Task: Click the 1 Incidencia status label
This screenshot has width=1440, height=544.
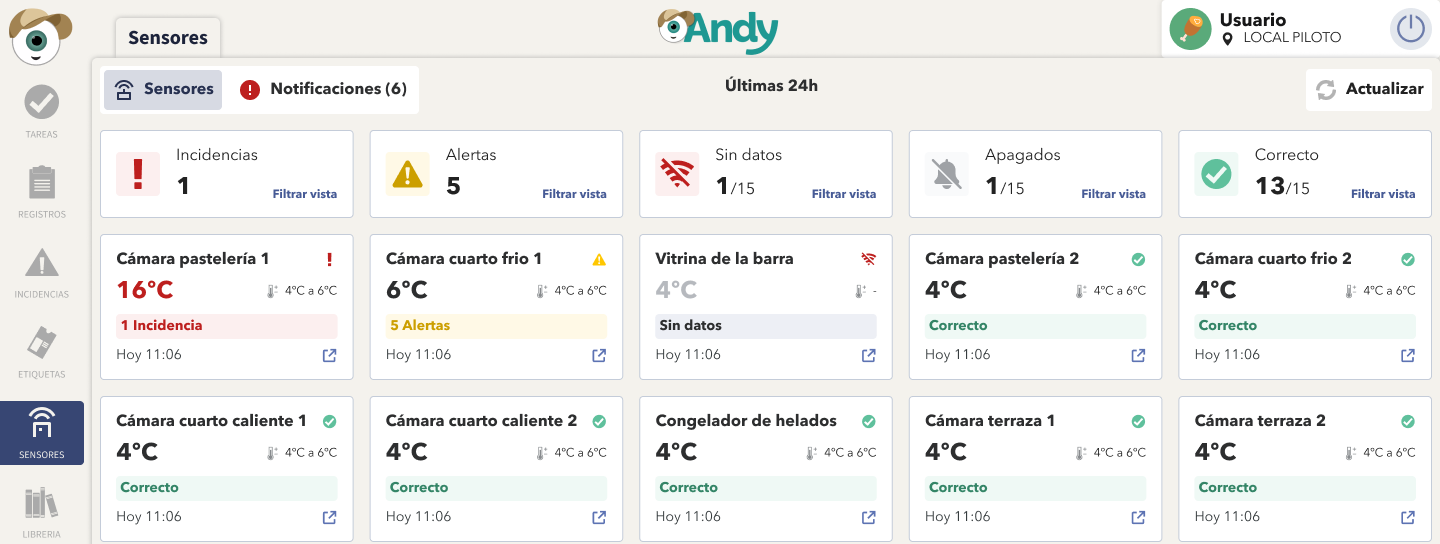Action: point(226,326)
